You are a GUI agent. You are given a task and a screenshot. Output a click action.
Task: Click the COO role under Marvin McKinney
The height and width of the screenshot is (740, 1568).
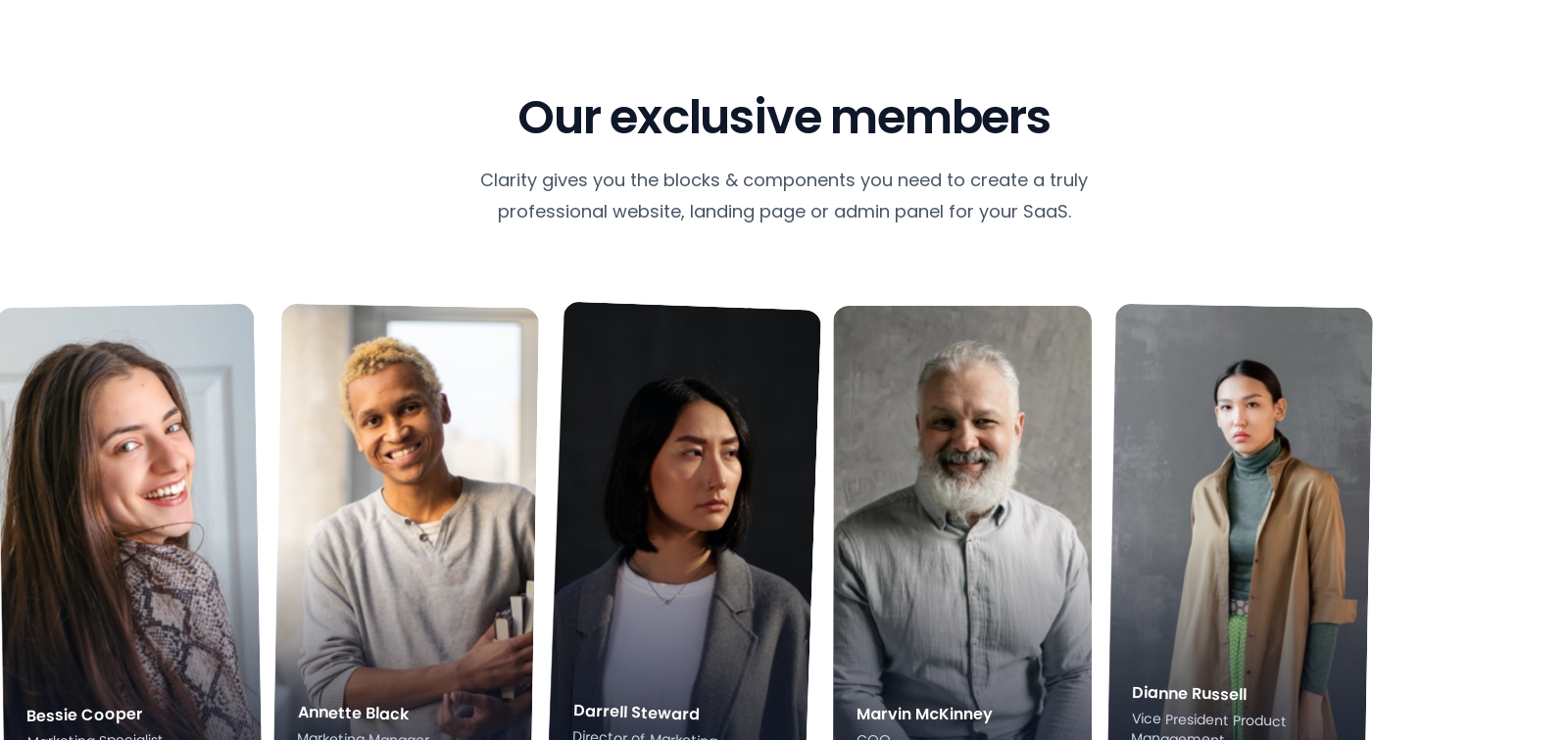873,736
